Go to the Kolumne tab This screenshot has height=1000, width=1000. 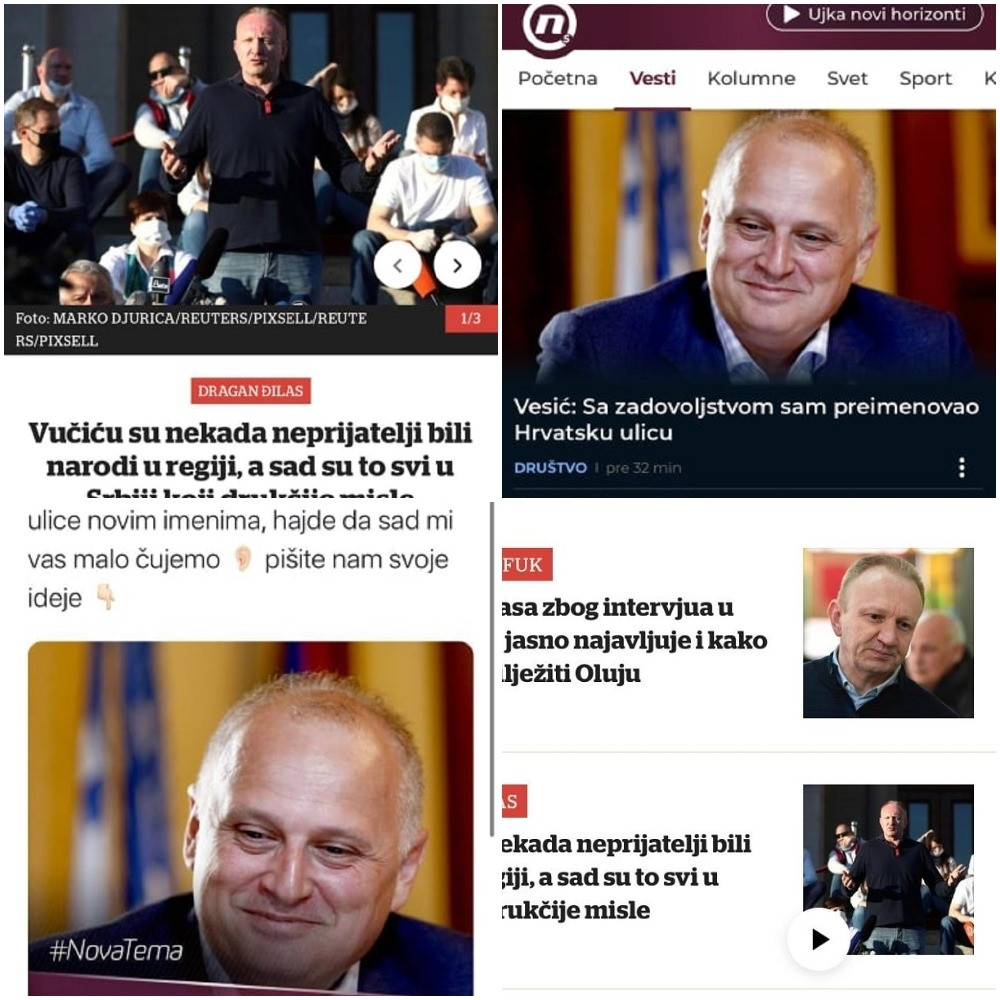click(751, 78)
